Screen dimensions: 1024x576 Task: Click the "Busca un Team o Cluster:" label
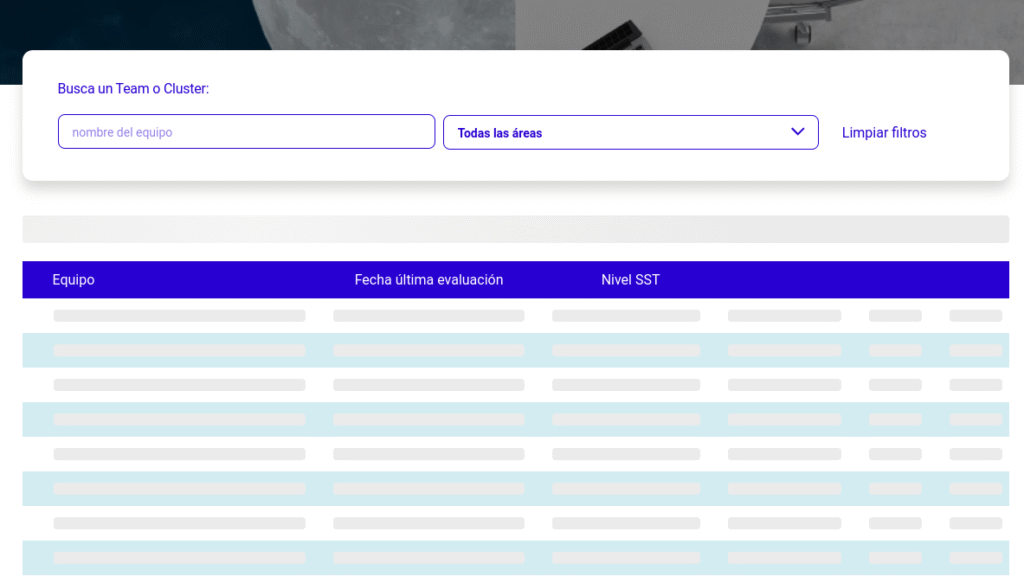tap(133, 89)
